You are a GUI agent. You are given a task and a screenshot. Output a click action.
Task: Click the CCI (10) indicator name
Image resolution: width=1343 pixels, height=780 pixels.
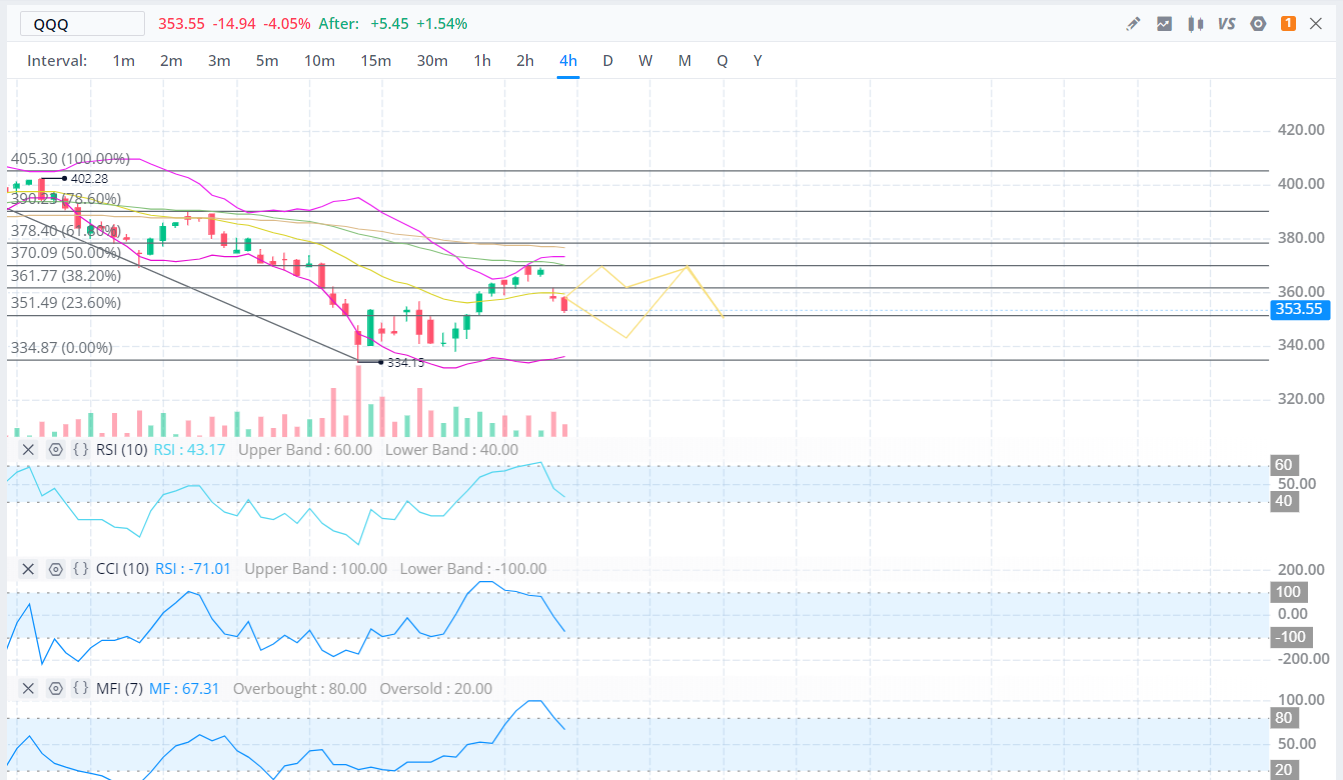click(x=122, y=569)
